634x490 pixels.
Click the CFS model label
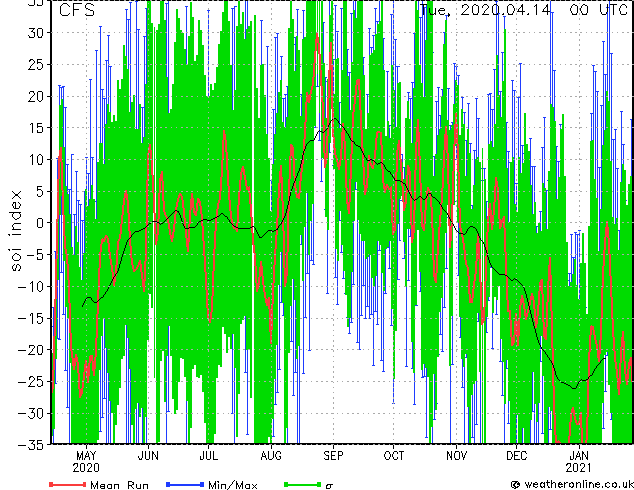tap(77, 10)
